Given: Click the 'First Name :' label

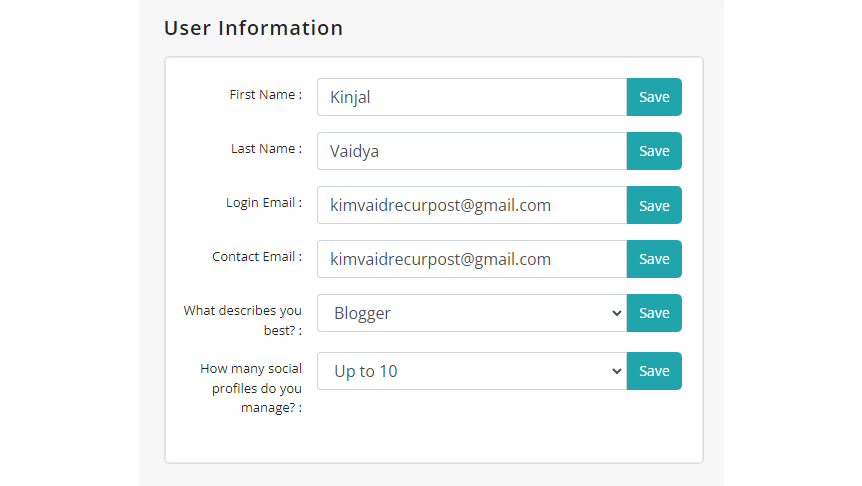Looking at the screenshot, I should tap(266, 95).
